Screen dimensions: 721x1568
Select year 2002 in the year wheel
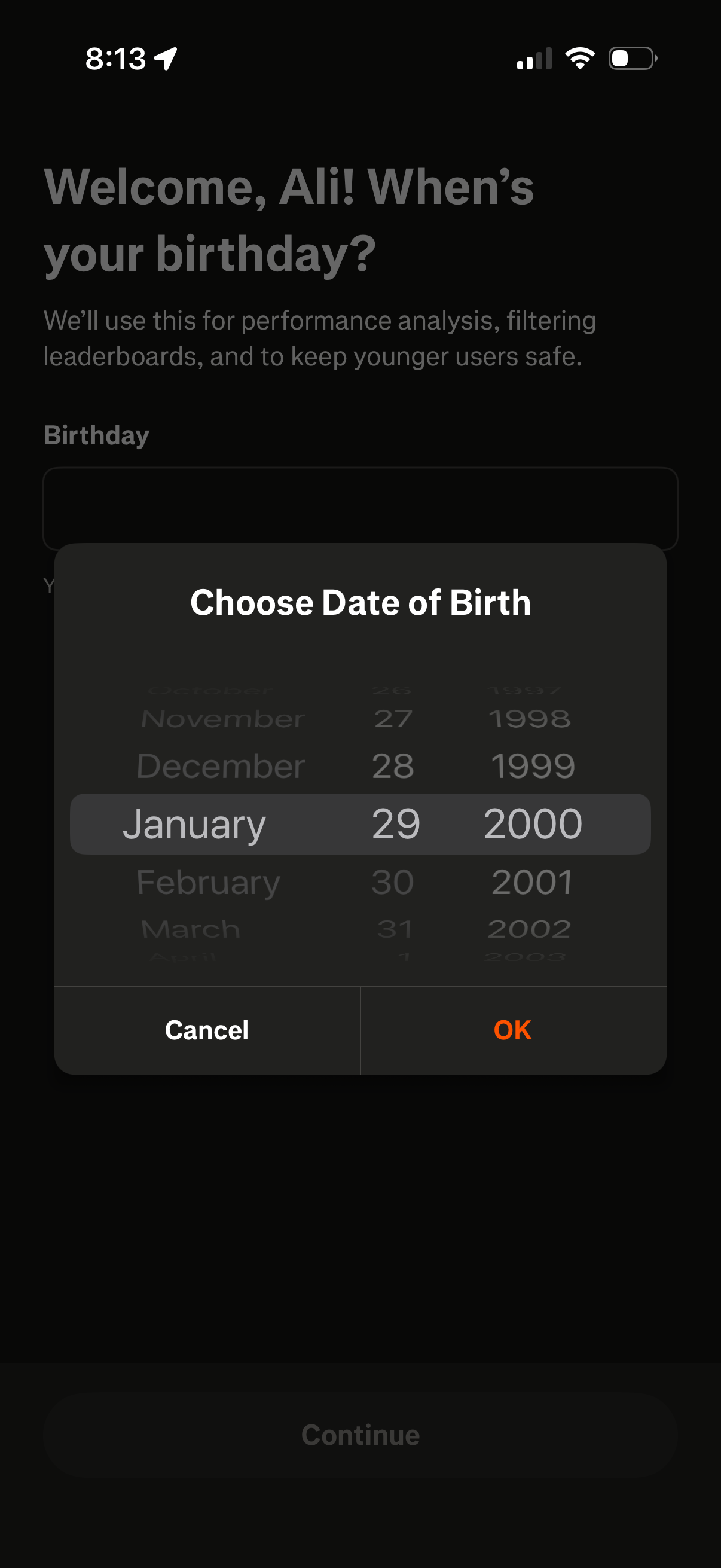(x=529, y=929)
